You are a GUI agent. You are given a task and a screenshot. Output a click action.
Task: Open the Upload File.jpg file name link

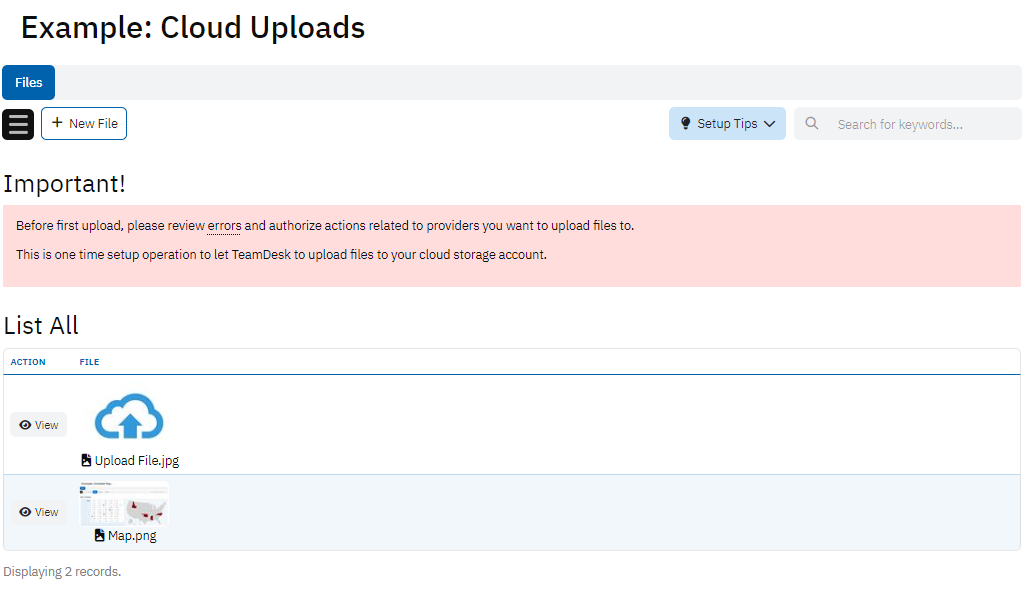click(137, 461)
